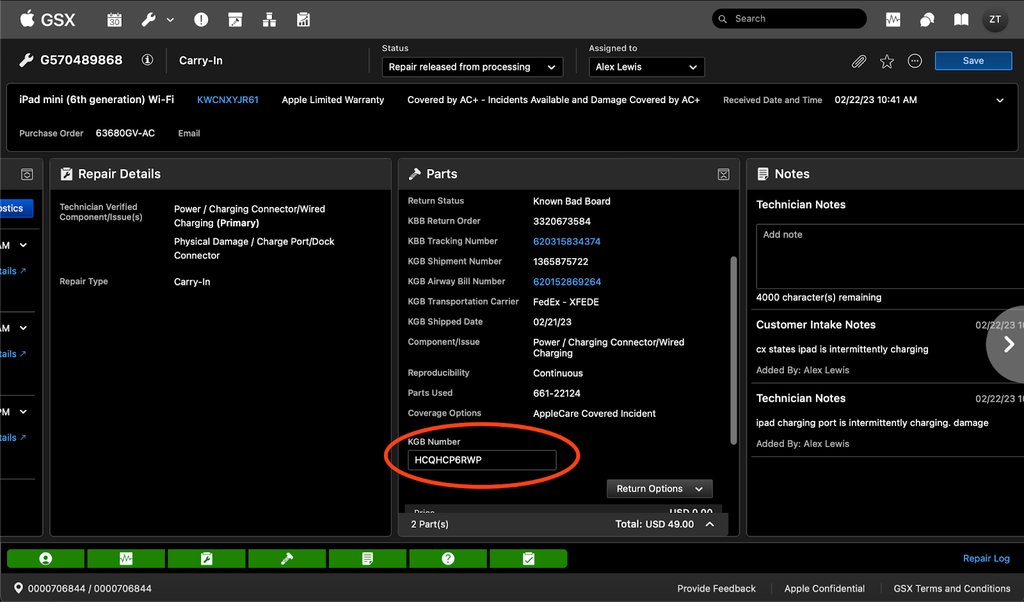The image size is (1024, 602).
Task: Click the Apple GSX logo
Action: (48, 19)
